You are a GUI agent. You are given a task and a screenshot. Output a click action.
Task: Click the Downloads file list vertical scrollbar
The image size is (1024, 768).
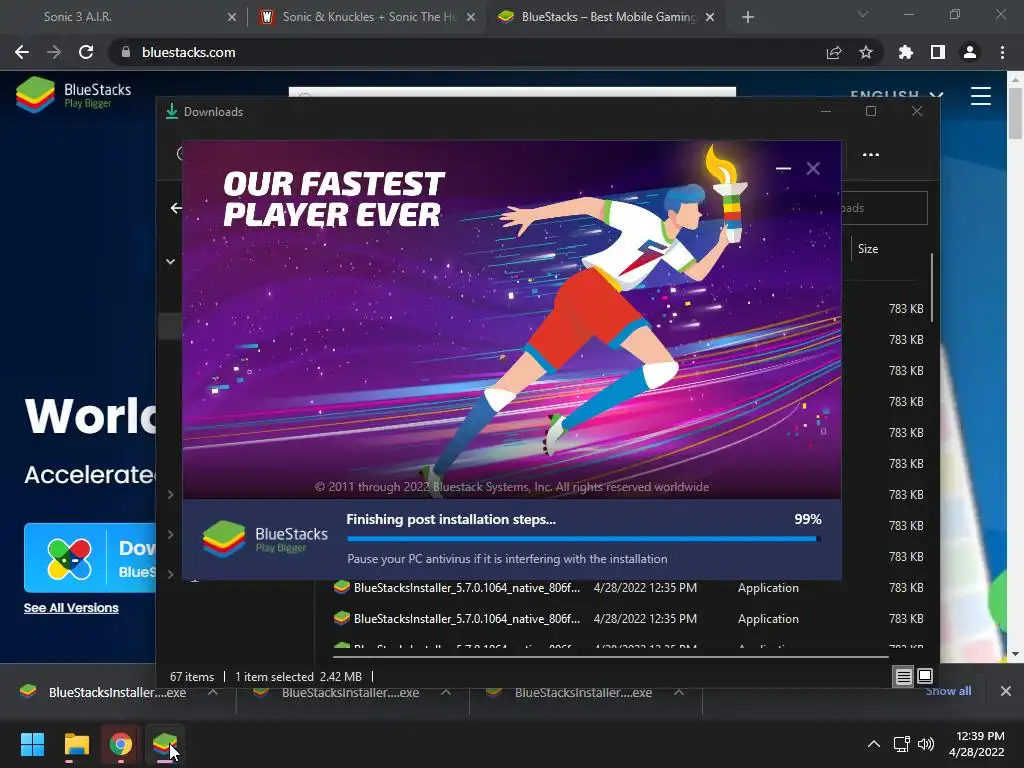[x=932, y=287]
